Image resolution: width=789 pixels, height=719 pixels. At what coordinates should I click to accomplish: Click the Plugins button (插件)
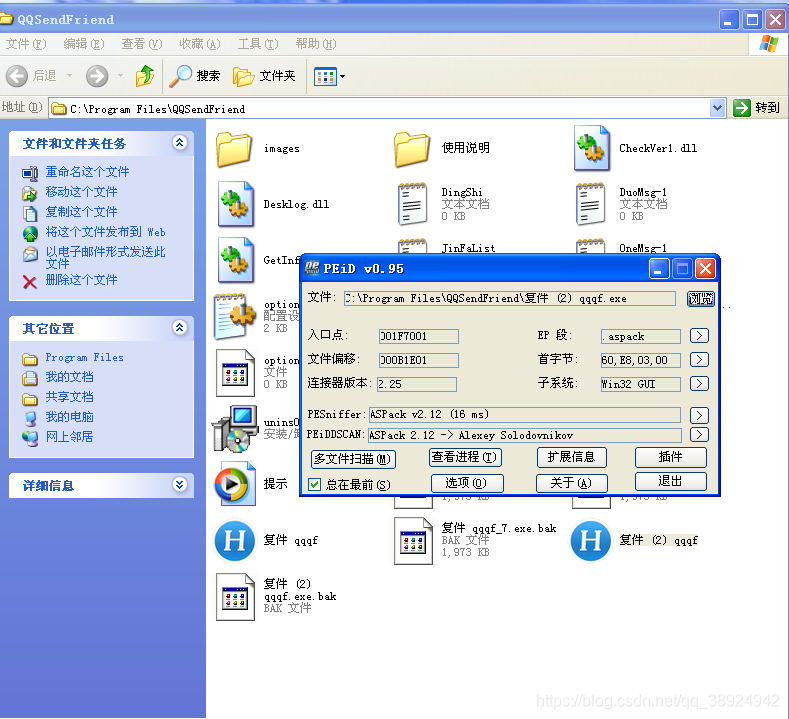point(671,457)
